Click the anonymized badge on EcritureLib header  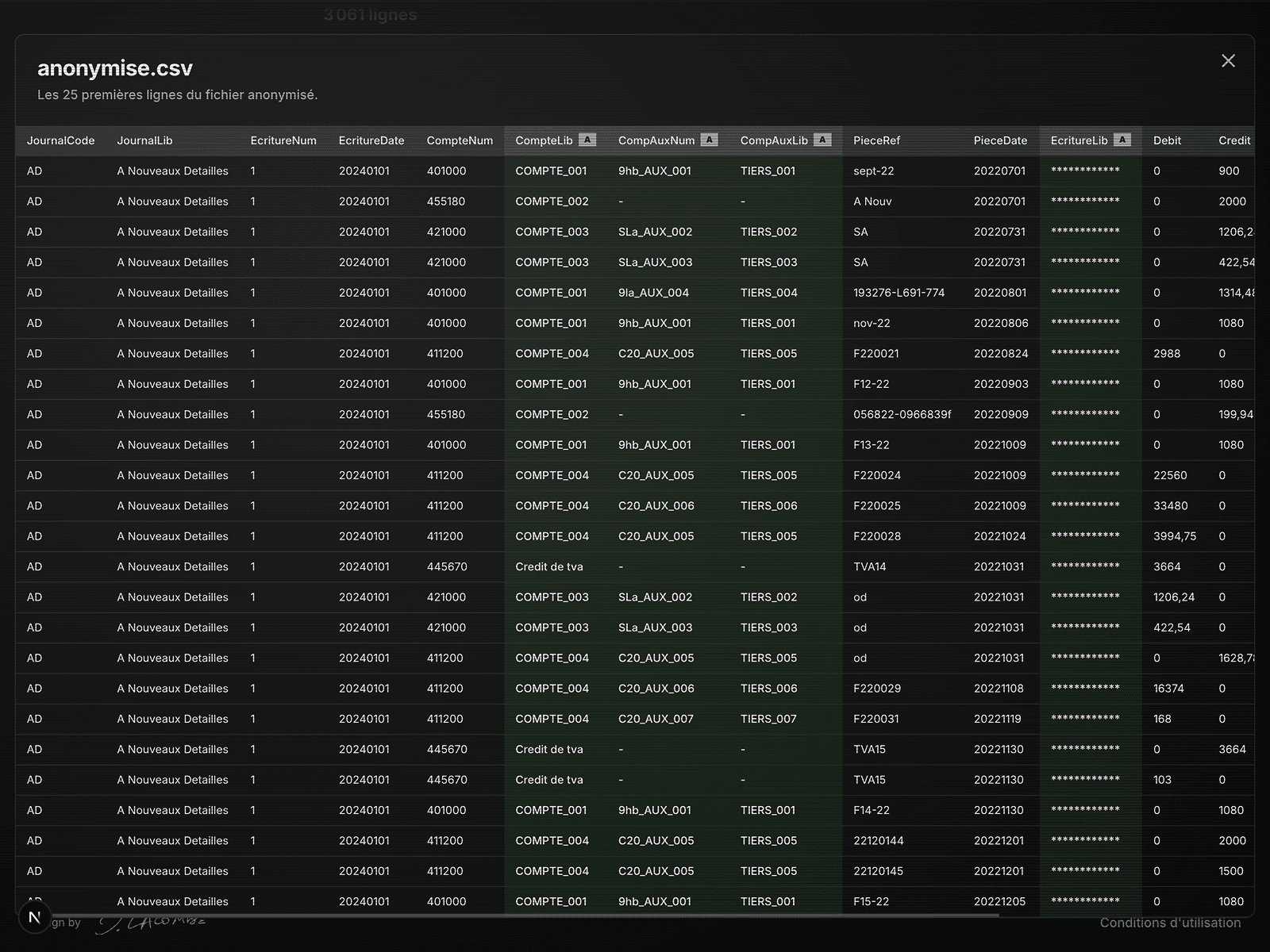(1122, 140)
